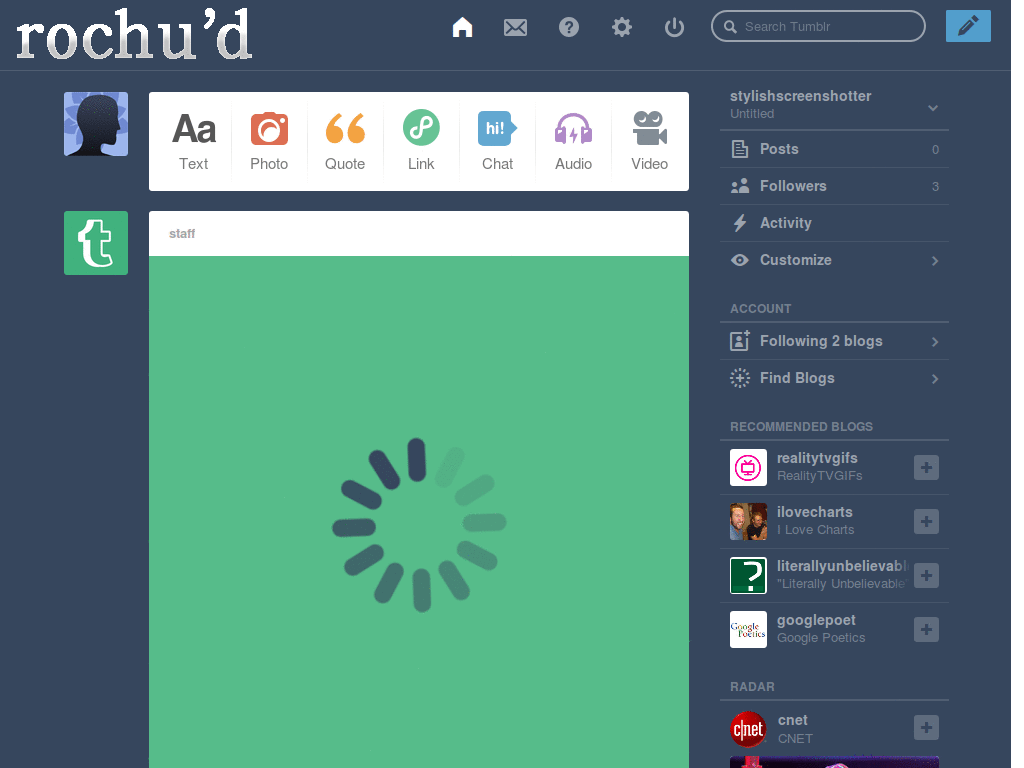Click your silhouette profile avatar

(96, 124)
